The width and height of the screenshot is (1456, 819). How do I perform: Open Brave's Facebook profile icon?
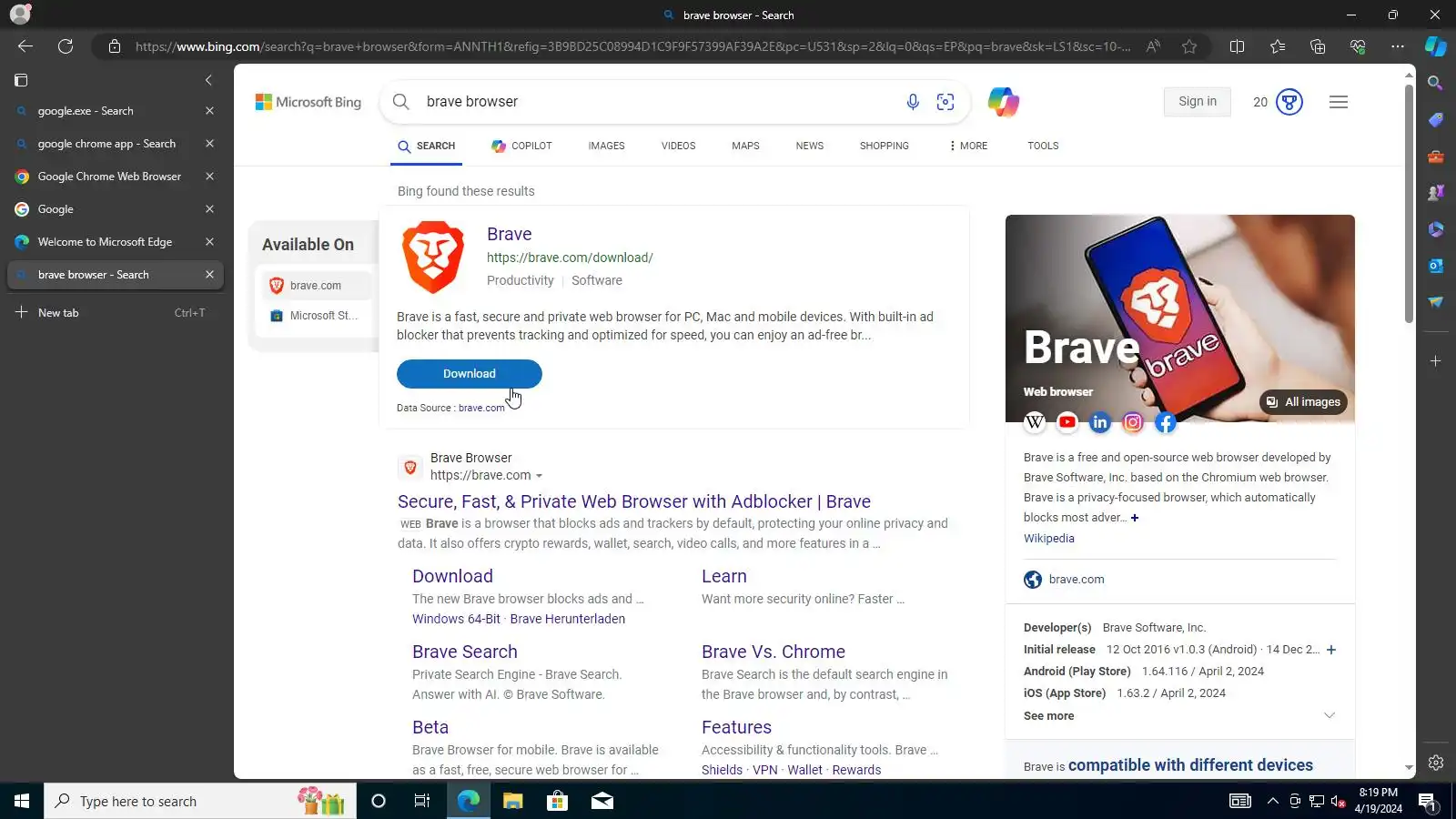coord(1166,422)
